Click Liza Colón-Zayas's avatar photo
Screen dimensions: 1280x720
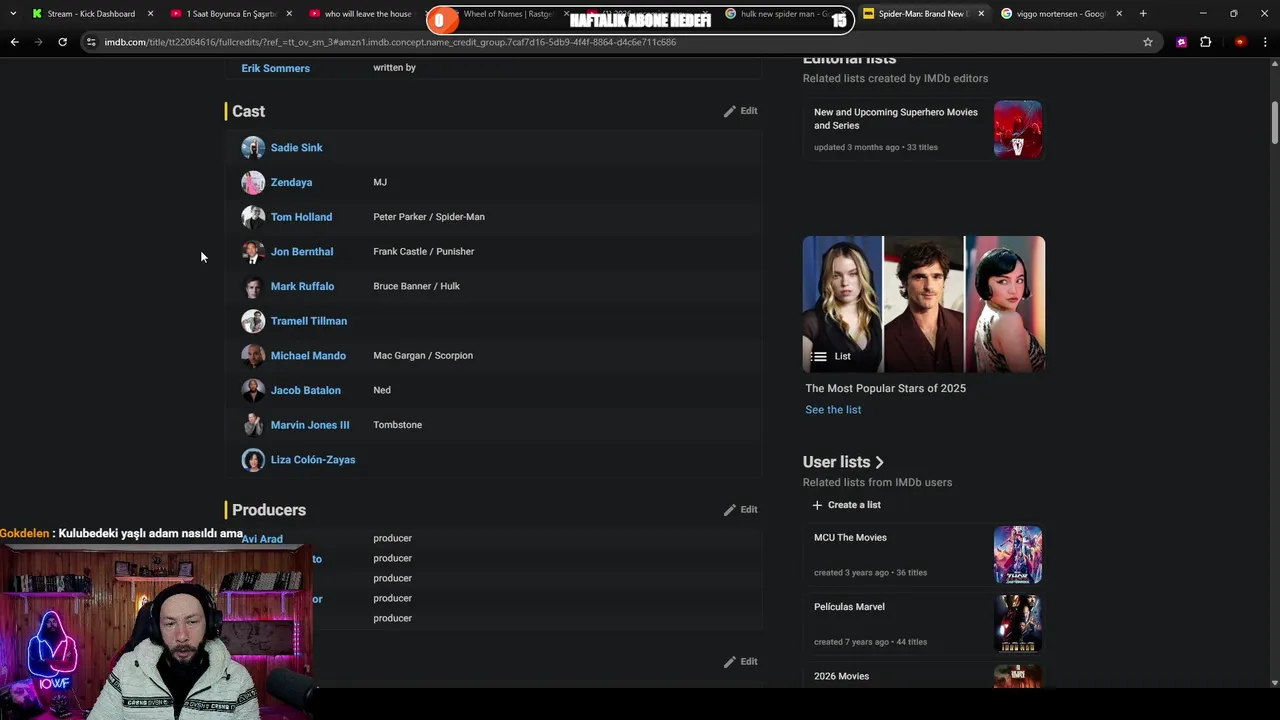[x=253, y=460]
